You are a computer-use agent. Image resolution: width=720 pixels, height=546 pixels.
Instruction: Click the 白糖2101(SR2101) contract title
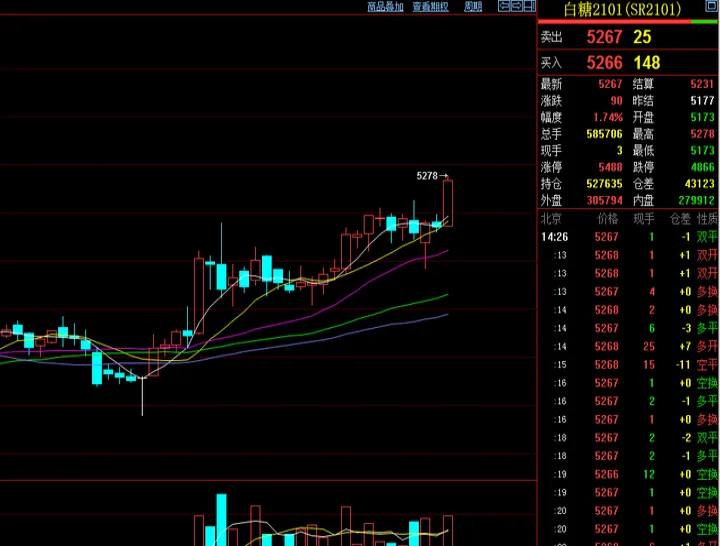622,10
